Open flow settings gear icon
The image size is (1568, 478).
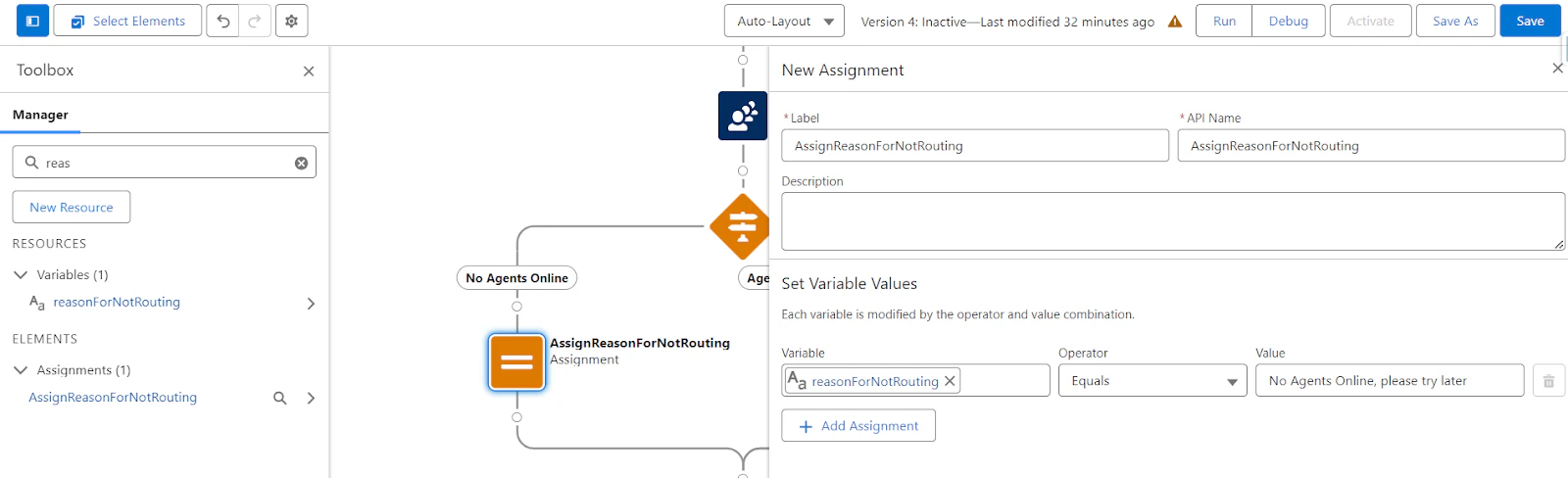tap(292, 21)
